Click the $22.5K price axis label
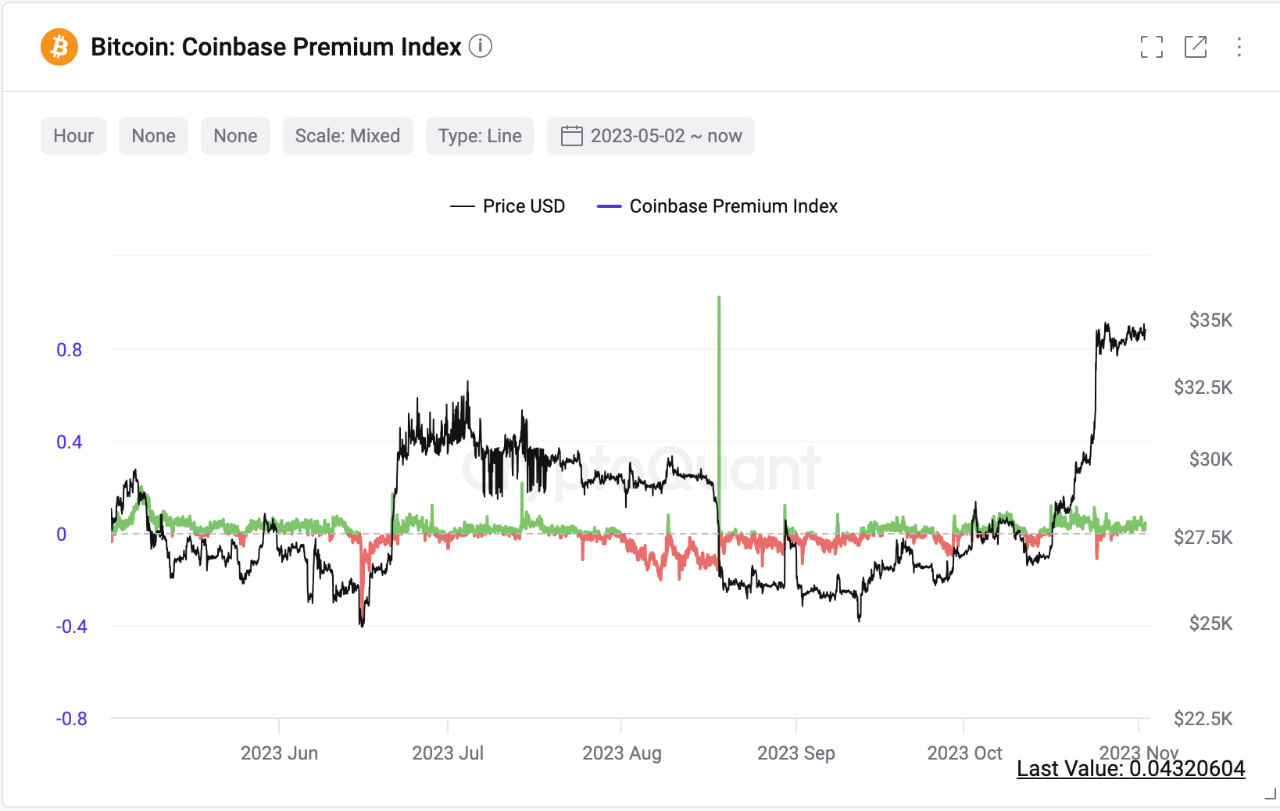Image resolution: width=1280 pixels, height=811 pixels. pyautogui.click(x=1203, y=719)
